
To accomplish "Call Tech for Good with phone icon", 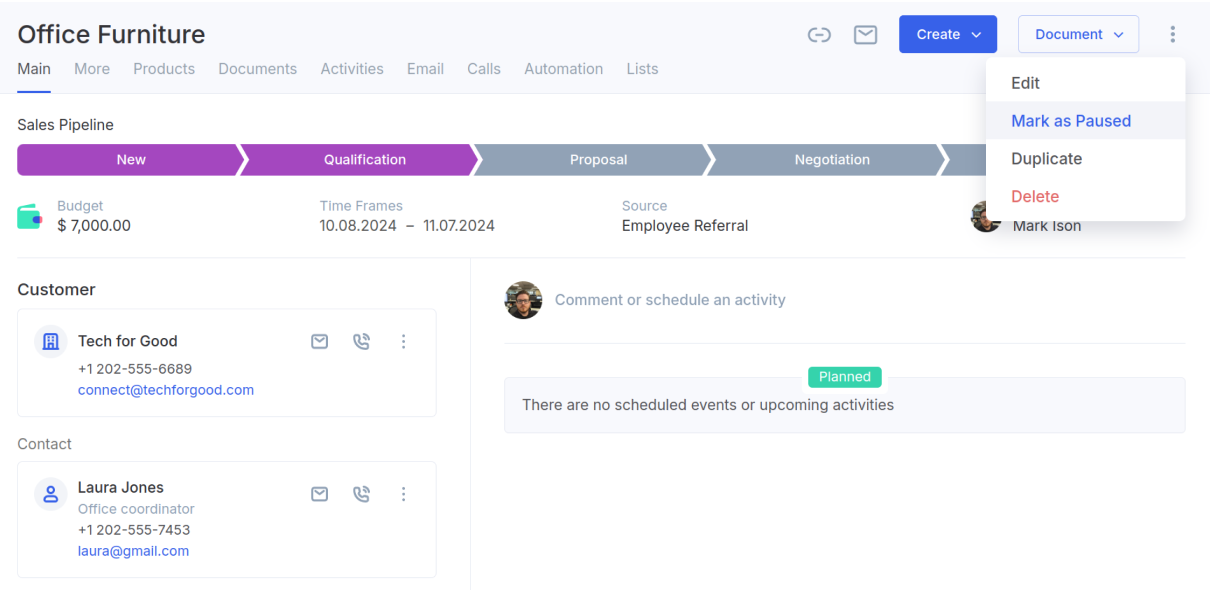I will pyautogui.click(x=362, y=342).
